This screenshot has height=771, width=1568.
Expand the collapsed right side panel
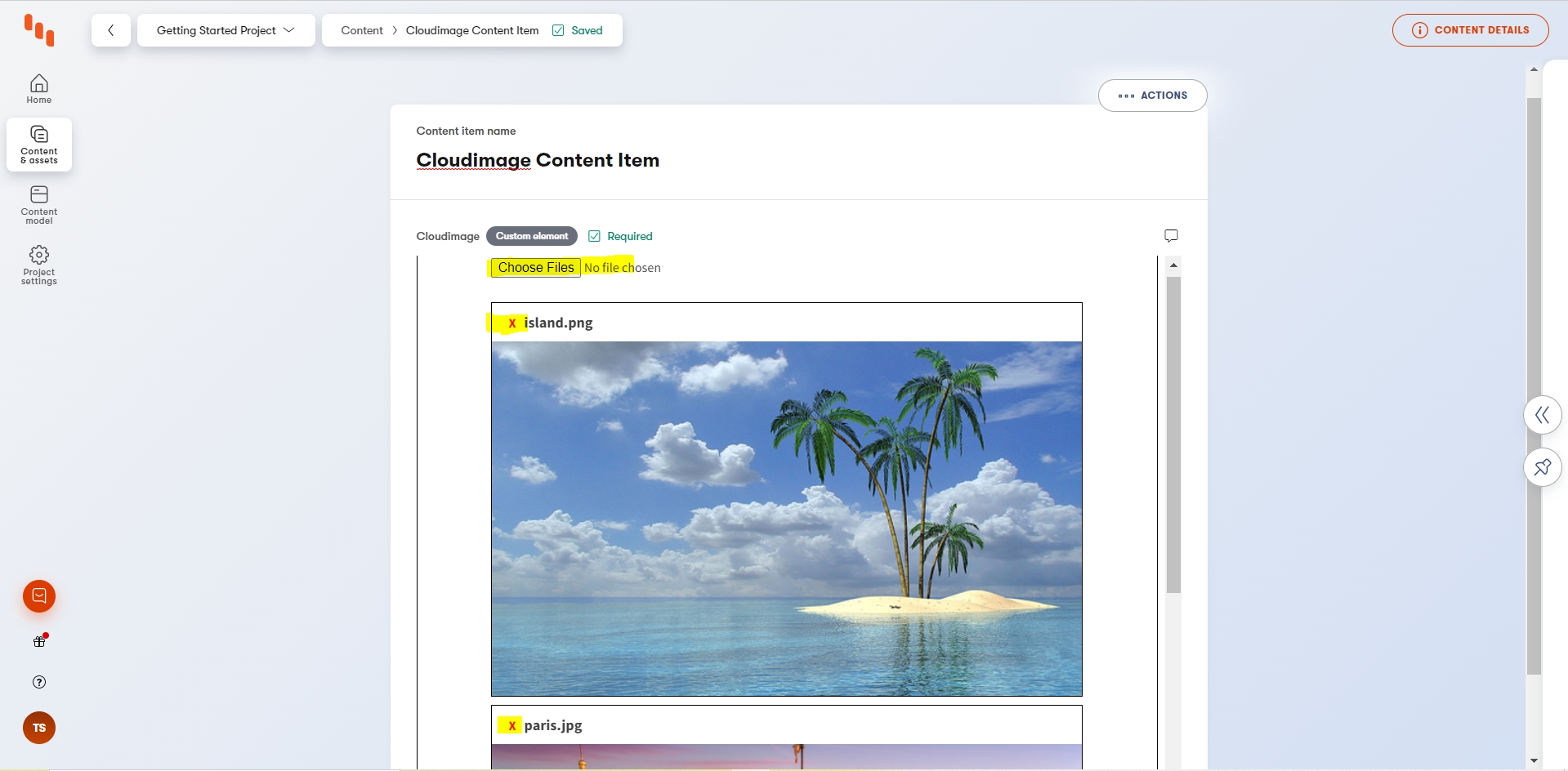tap(1542, 415)
